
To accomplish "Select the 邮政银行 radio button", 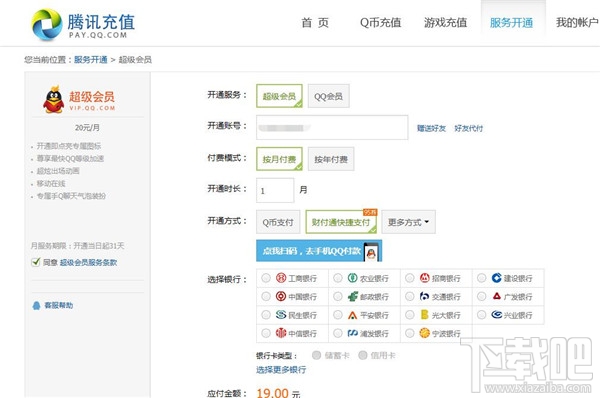I will (x=338, y=296).
